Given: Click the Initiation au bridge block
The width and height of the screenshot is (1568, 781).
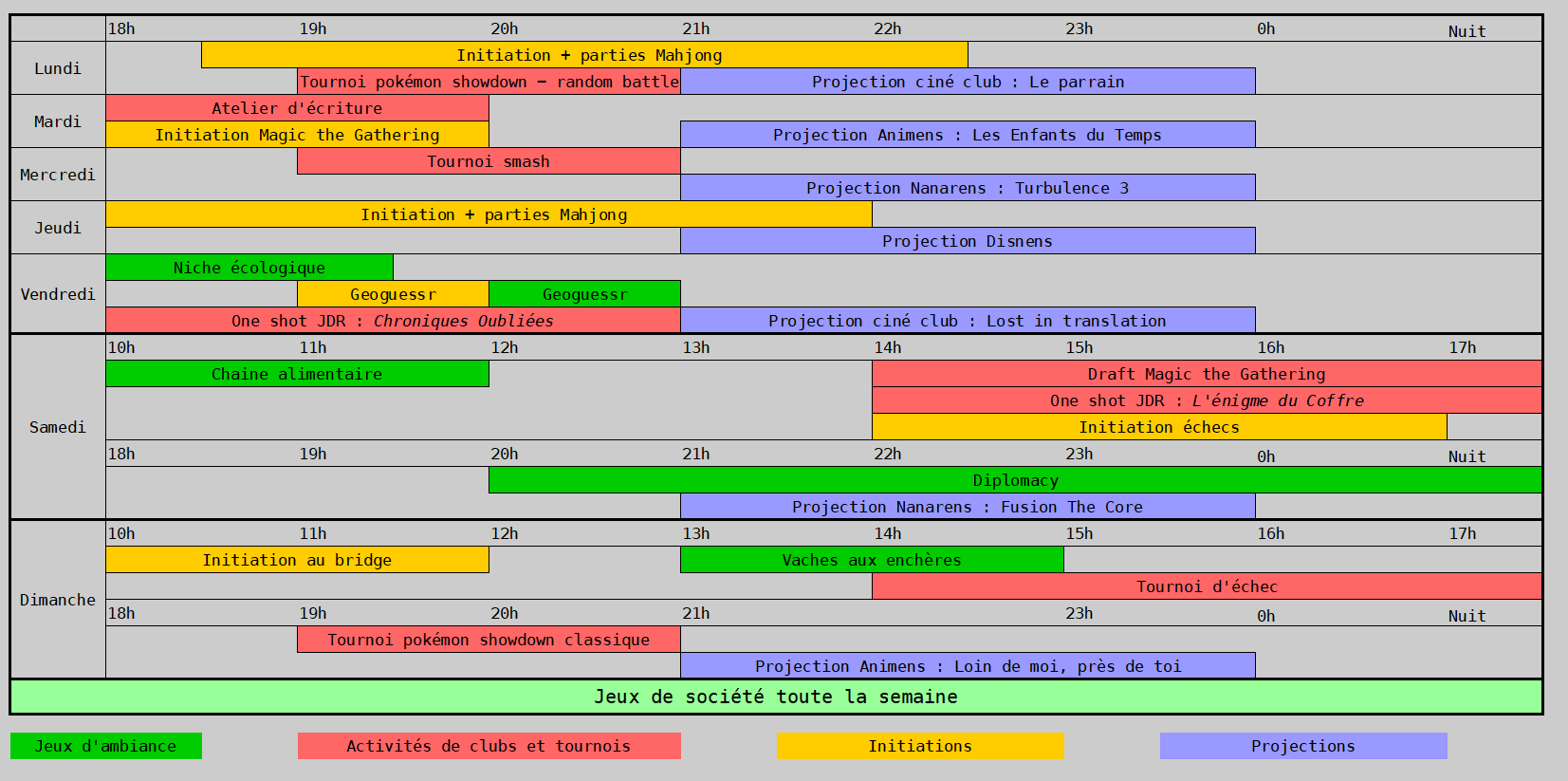Looking at the screenshot, I should [297, 560].
